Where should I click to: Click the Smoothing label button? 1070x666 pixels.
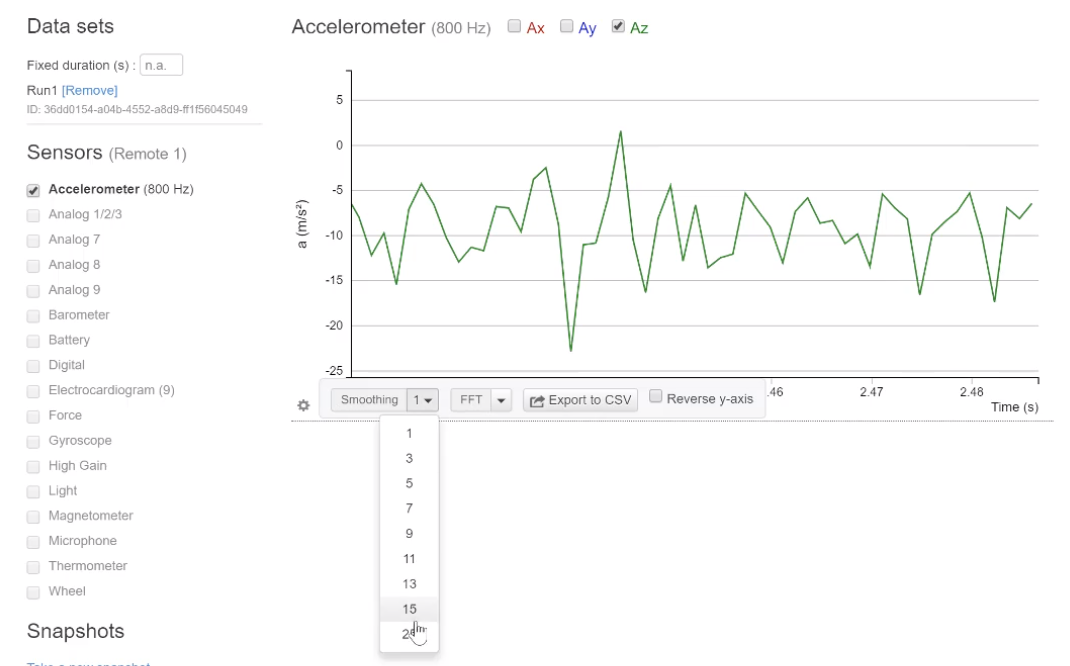[x=369, y=400]
